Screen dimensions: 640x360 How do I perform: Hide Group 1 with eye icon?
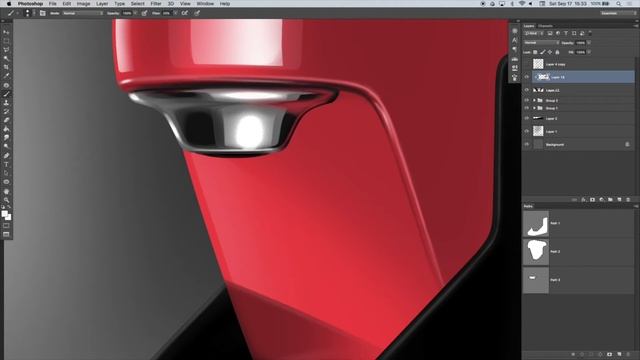tap(527, 108)
